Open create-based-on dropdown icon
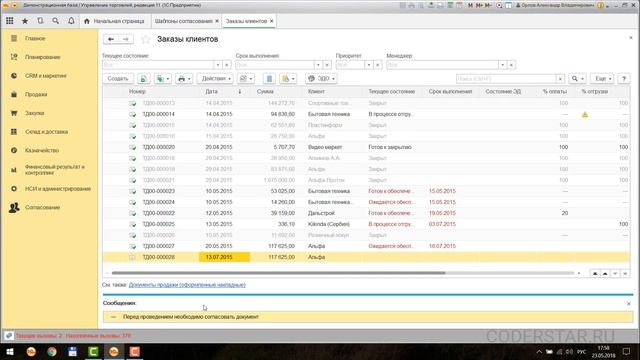 click(163, 78)
